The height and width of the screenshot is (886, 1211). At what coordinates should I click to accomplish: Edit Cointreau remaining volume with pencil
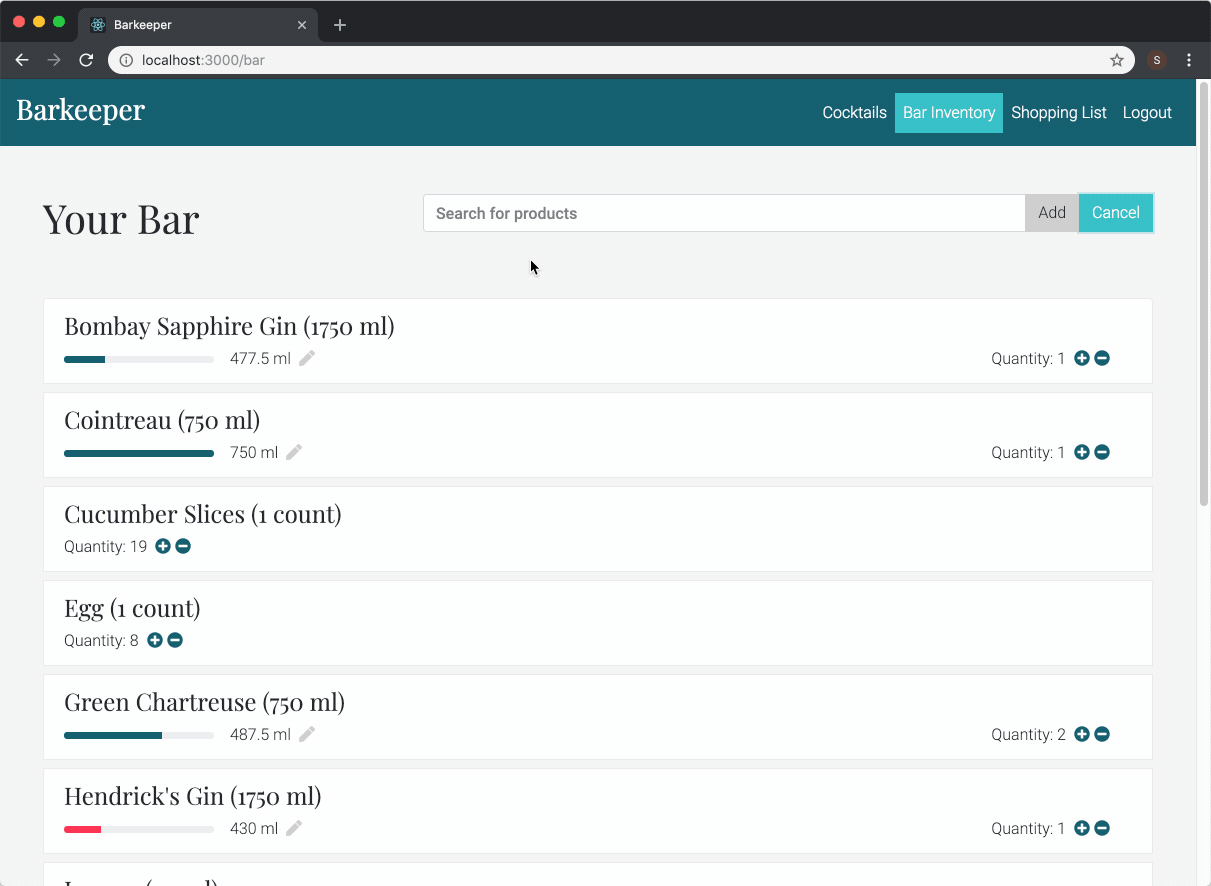click(294, 452)
